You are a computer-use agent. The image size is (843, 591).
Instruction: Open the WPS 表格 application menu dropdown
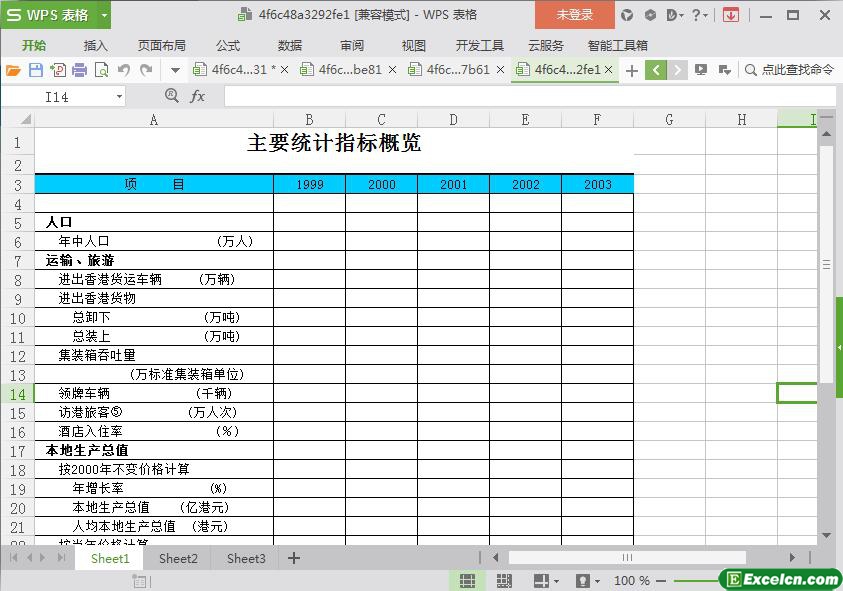pos(105,15)
